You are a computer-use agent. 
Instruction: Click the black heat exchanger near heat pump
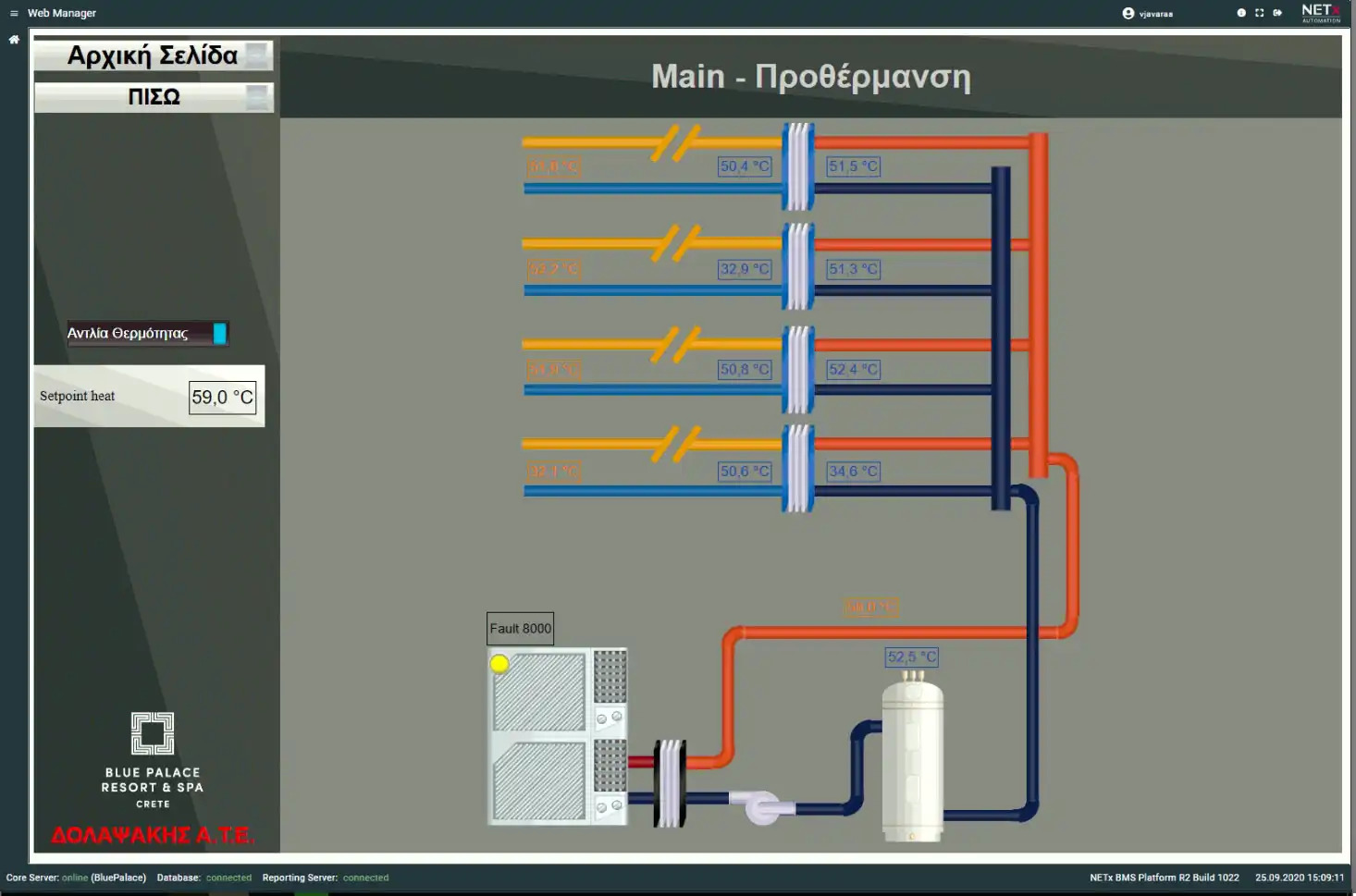point(671,782)
